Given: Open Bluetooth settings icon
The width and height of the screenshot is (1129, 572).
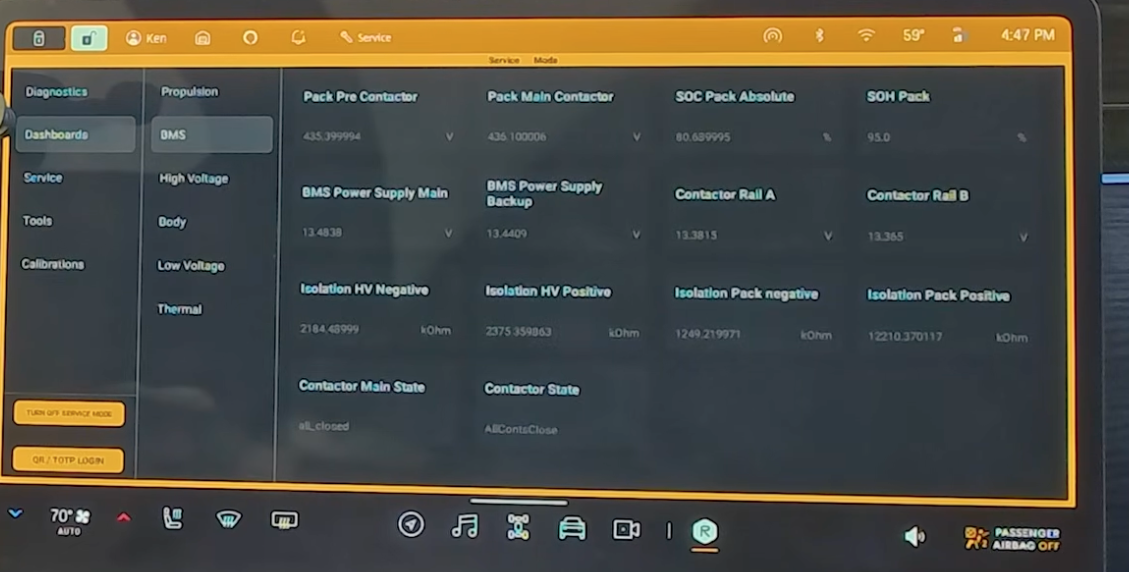Looking at the screenshot, I should tap(819, 35).
